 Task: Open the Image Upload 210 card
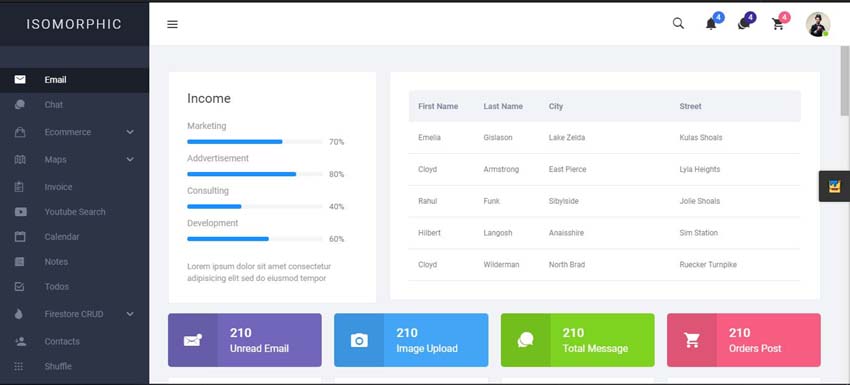click(411, 340)
